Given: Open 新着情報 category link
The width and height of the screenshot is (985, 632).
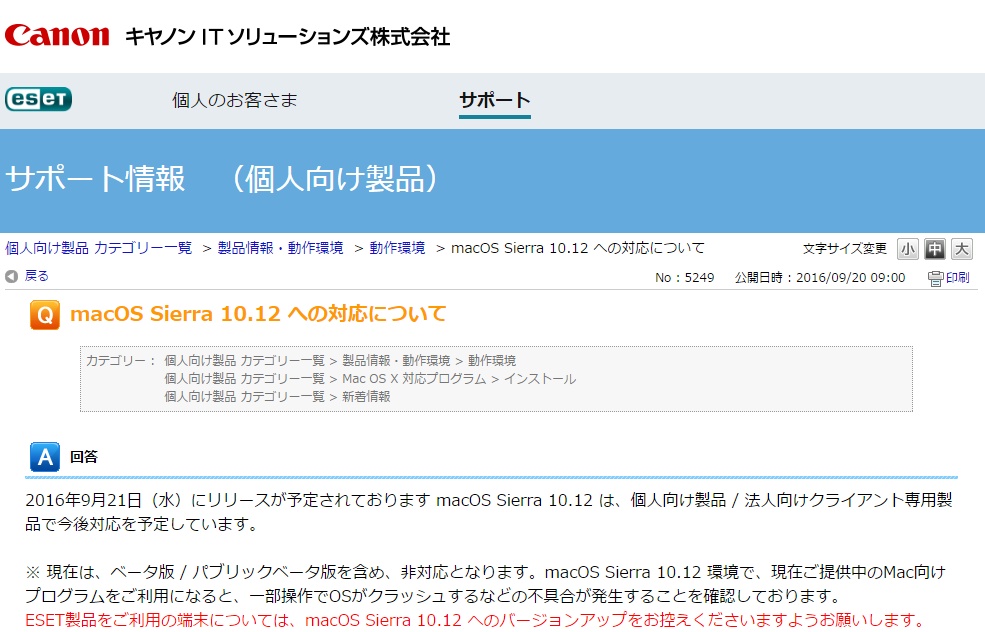Looking at the screenshot, I should pyautogui.click(x=366, y=396).
